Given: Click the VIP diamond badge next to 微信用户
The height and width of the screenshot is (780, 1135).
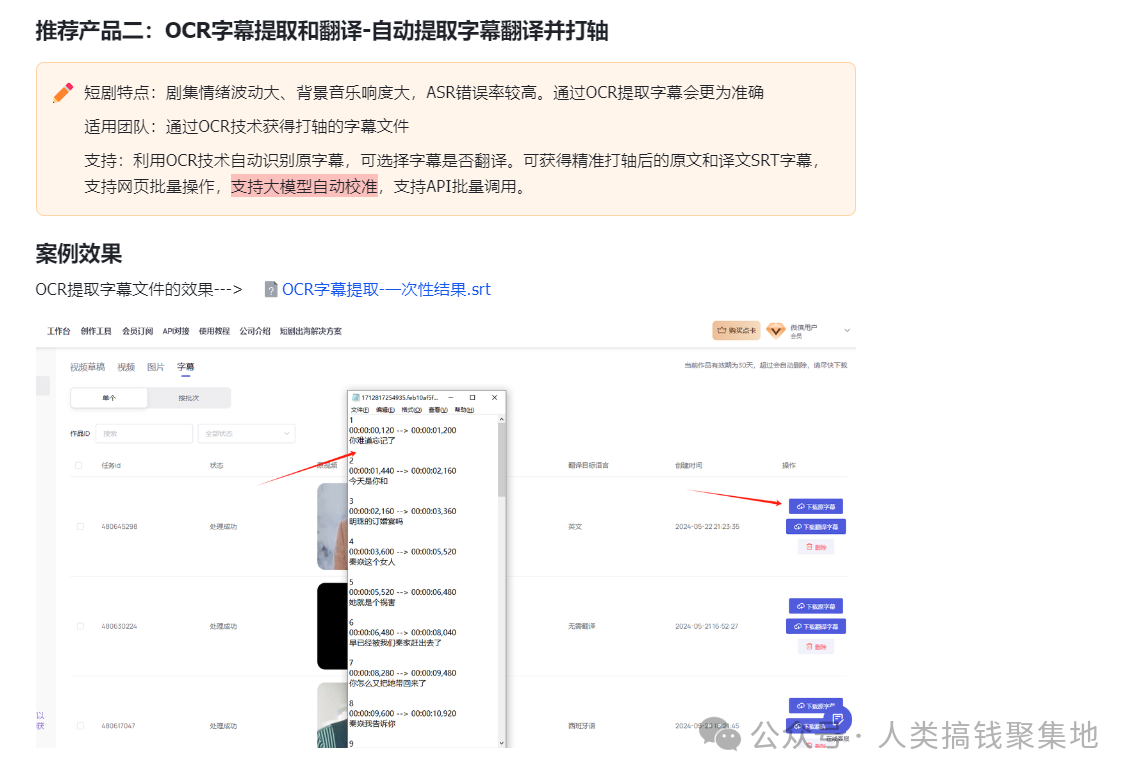Looking at the screenshot, I should [775, 331].
